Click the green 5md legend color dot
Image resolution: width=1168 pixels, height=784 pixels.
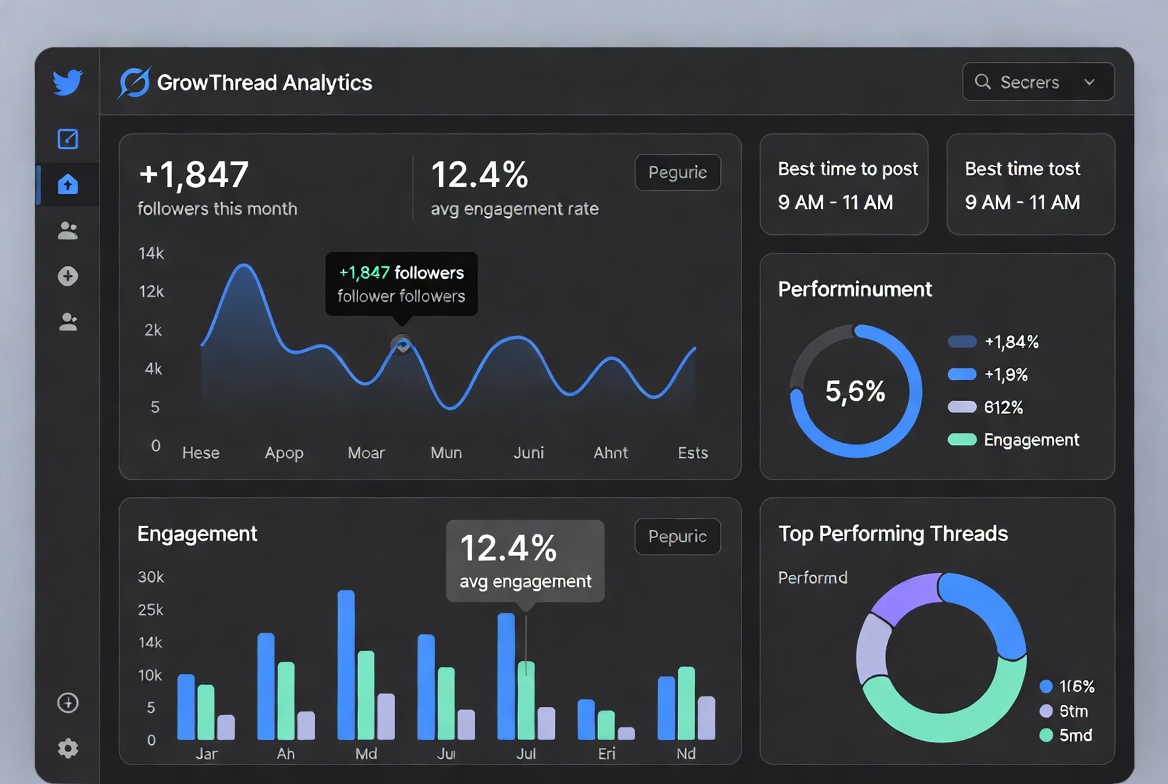[1046, 735]
